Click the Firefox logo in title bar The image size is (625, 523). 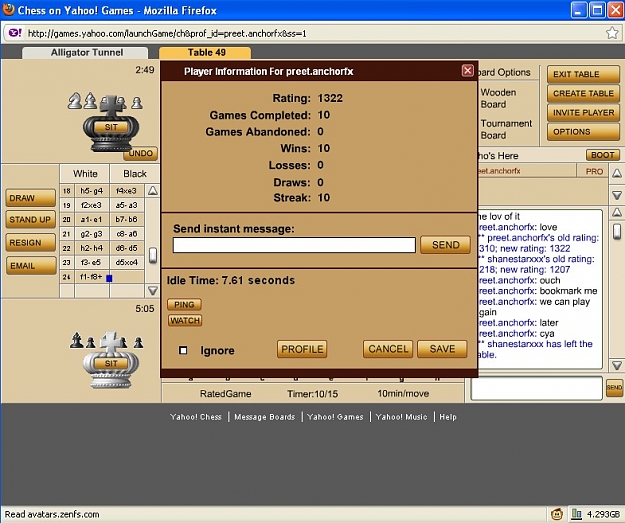(x=8, y=10)
